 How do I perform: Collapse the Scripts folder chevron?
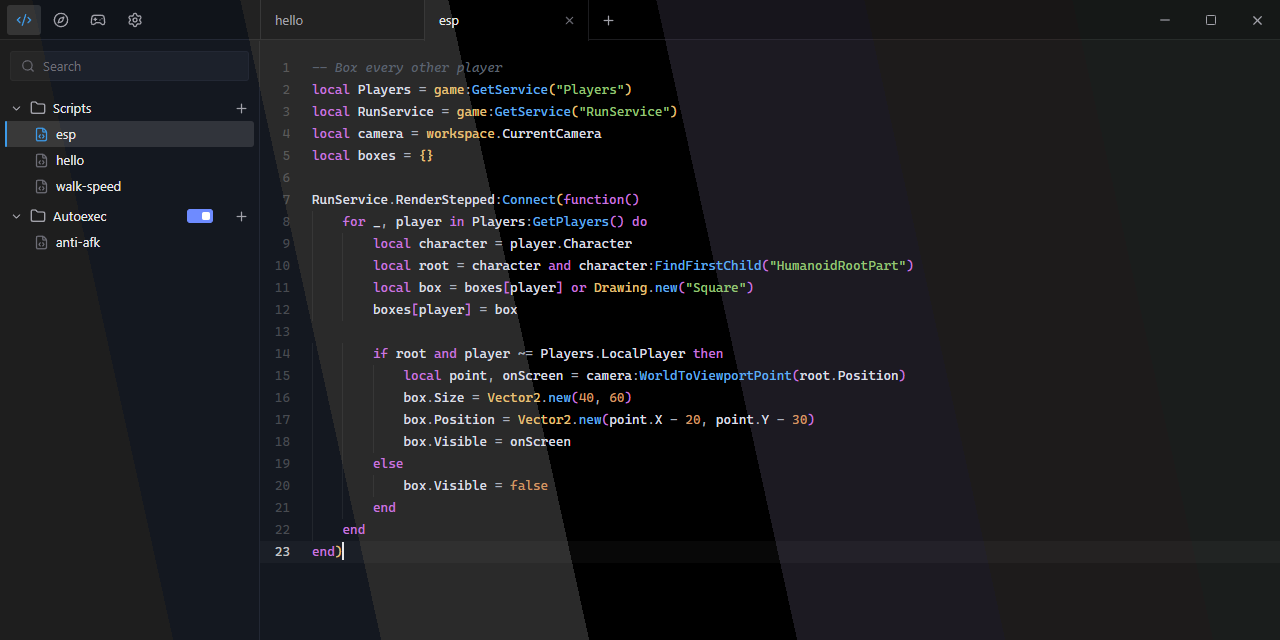coord(16,108)
